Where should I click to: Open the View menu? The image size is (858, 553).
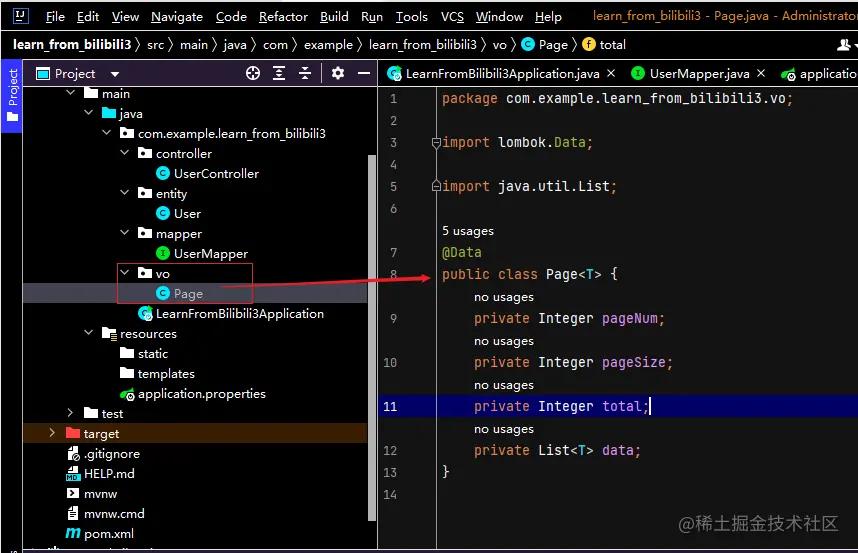click(125, 16)
